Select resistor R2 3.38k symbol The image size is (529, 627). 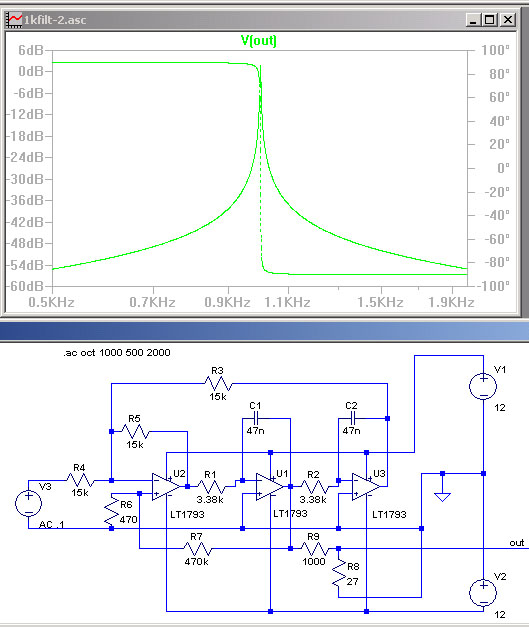point(314,487)
